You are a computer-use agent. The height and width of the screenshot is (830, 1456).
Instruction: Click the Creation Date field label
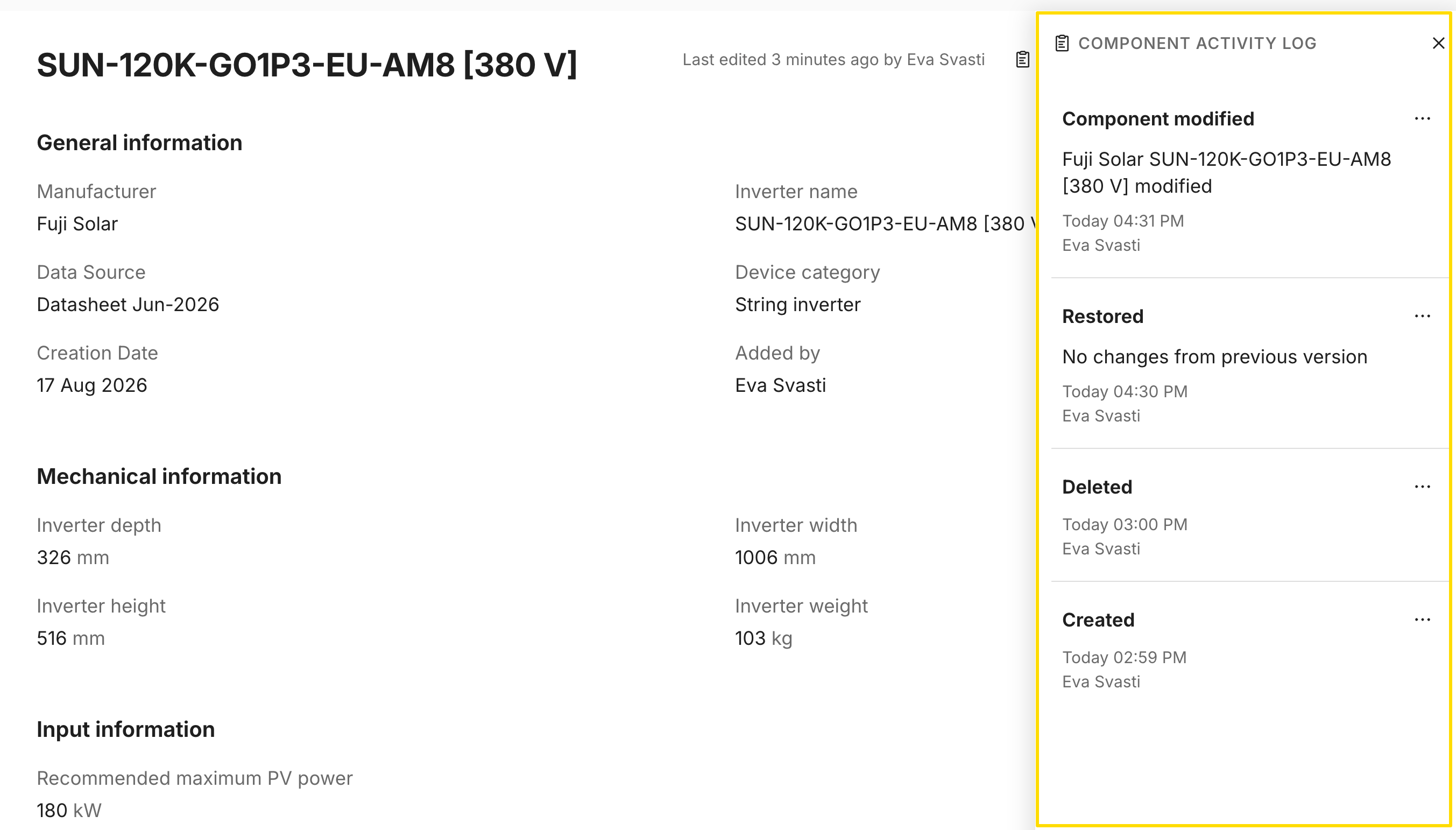coord(97,354)
